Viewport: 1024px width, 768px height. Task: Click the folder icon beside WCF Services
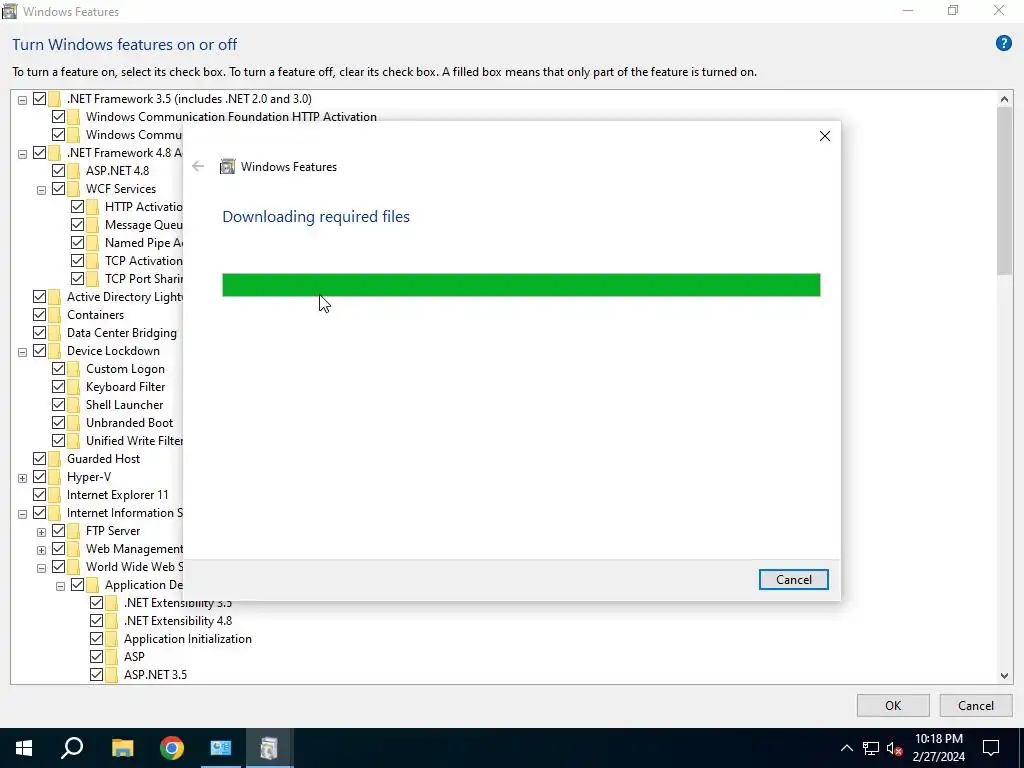pyautogui.click(x=74, y=189)
